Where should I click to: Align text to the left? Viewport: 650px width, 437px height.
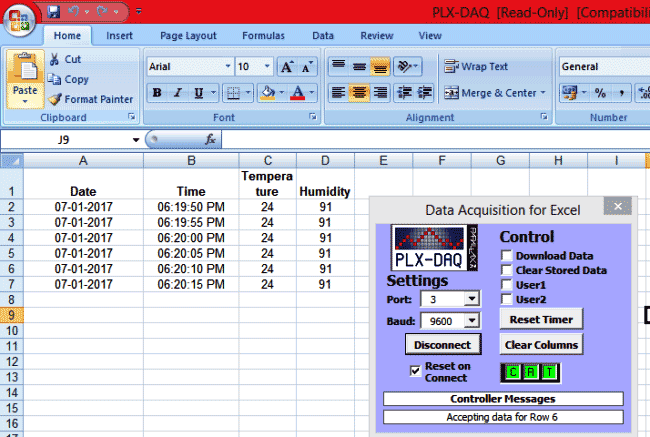tap(339, 93)
